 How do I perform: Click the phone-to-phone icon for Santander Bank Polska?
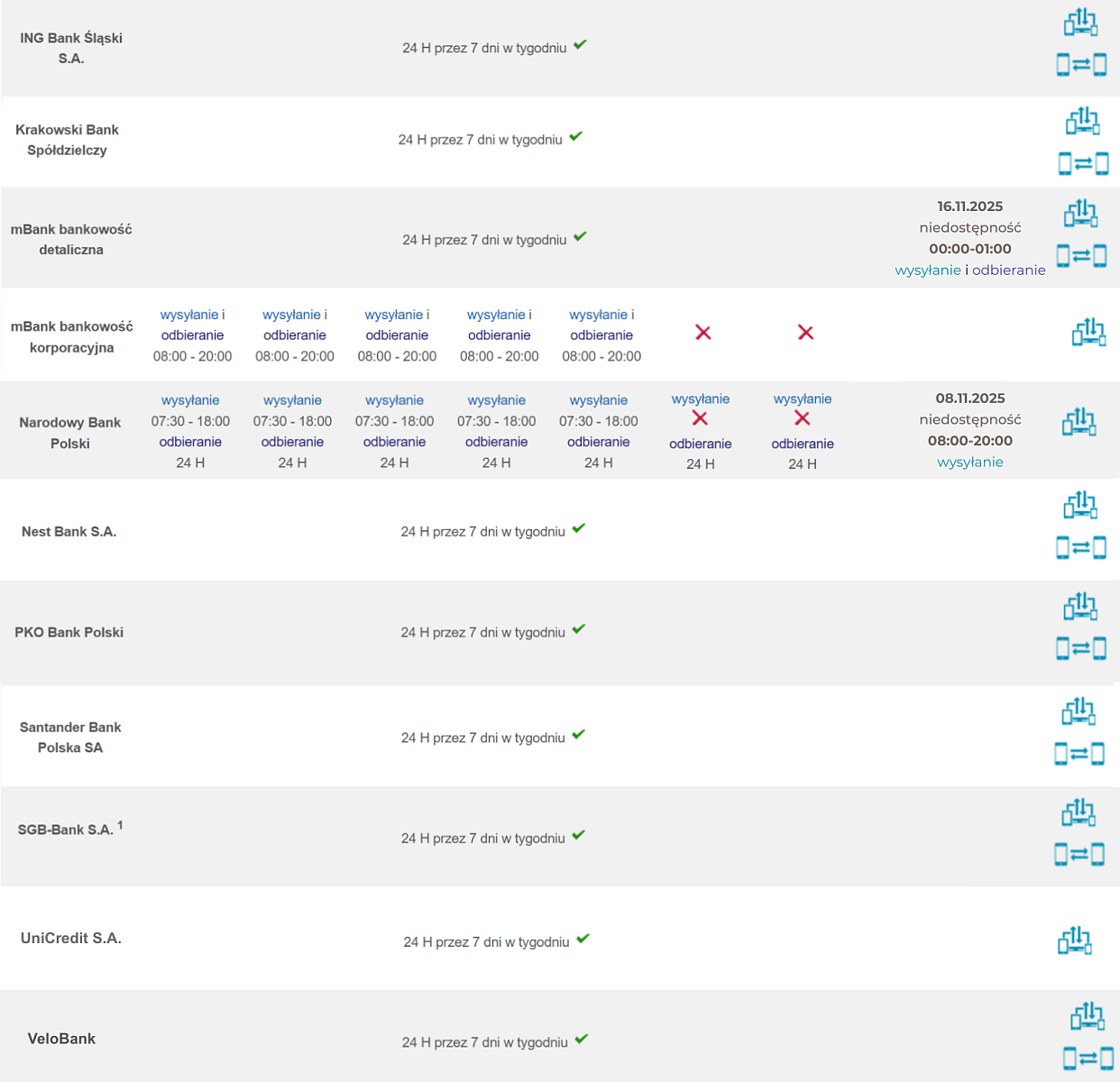[x=1079, y=754]
